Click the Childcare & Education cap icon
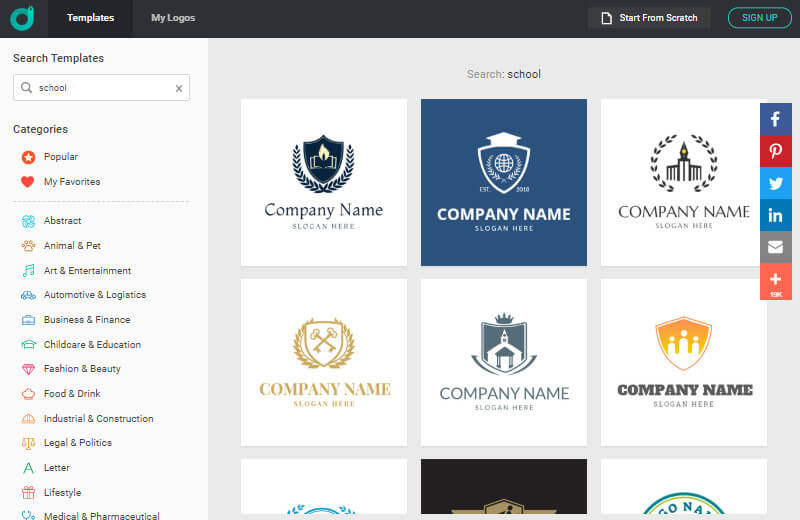 [x=29, y=345]
